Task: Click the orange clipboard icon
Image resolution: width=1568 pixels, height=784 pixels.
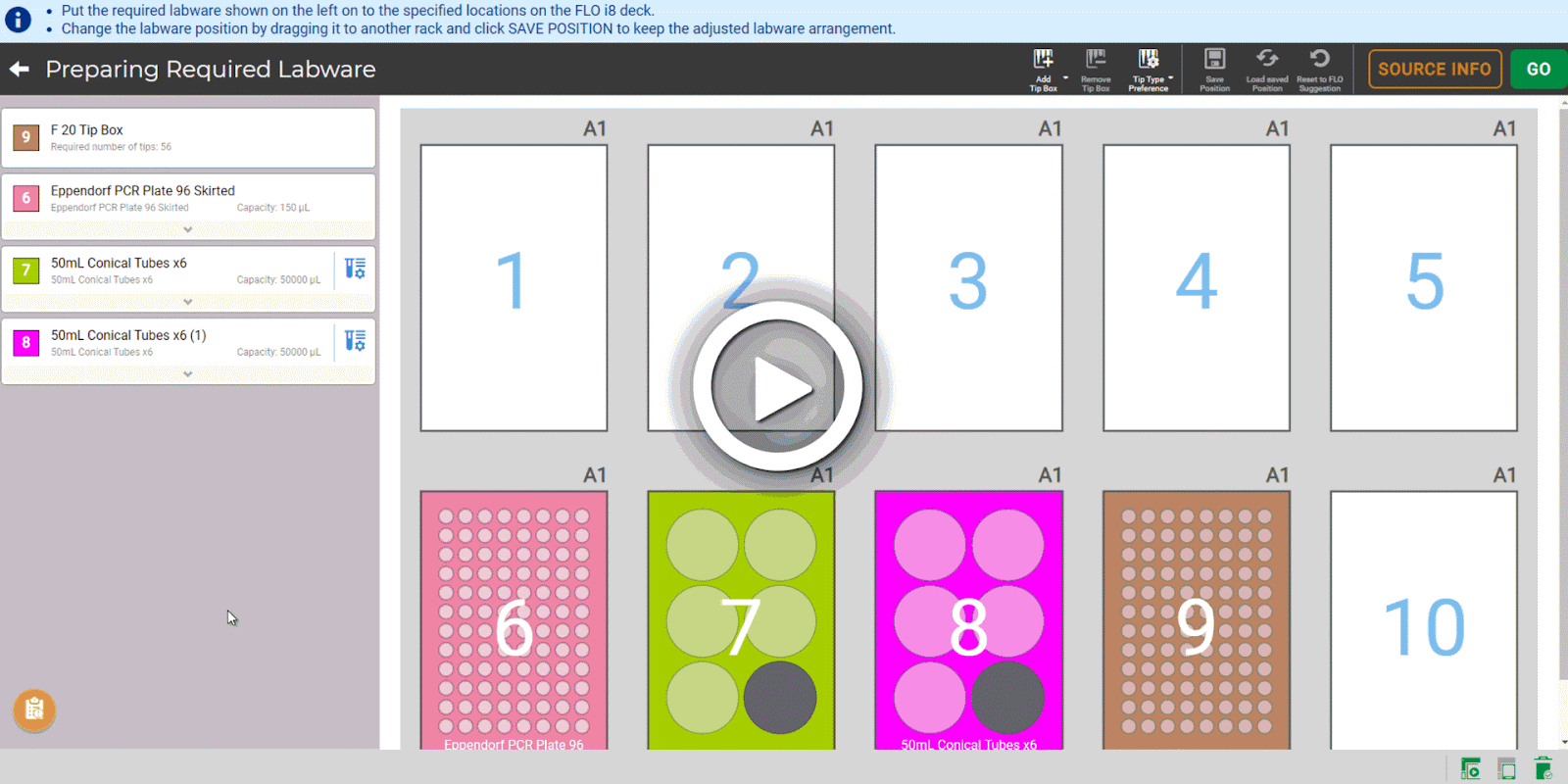Action: click(34, 710)
